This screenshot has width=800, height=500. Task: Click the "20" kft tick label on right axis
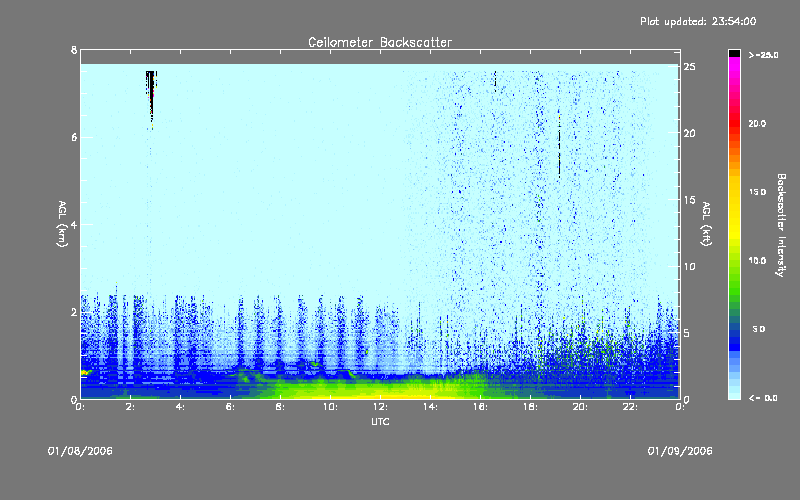(x=690, y=133)
